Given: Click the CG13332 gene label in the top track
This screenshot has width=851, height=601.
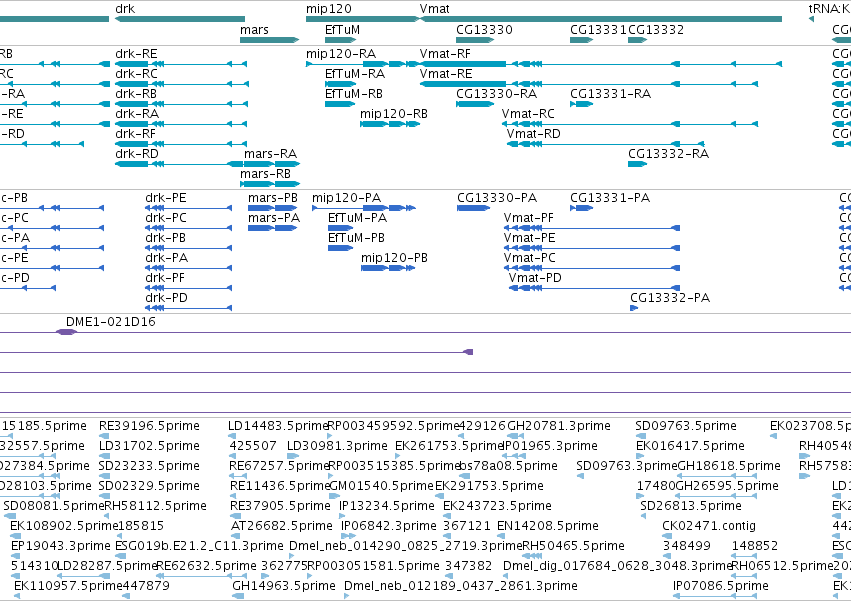Looking at the screenshot, I should [656, 29].
